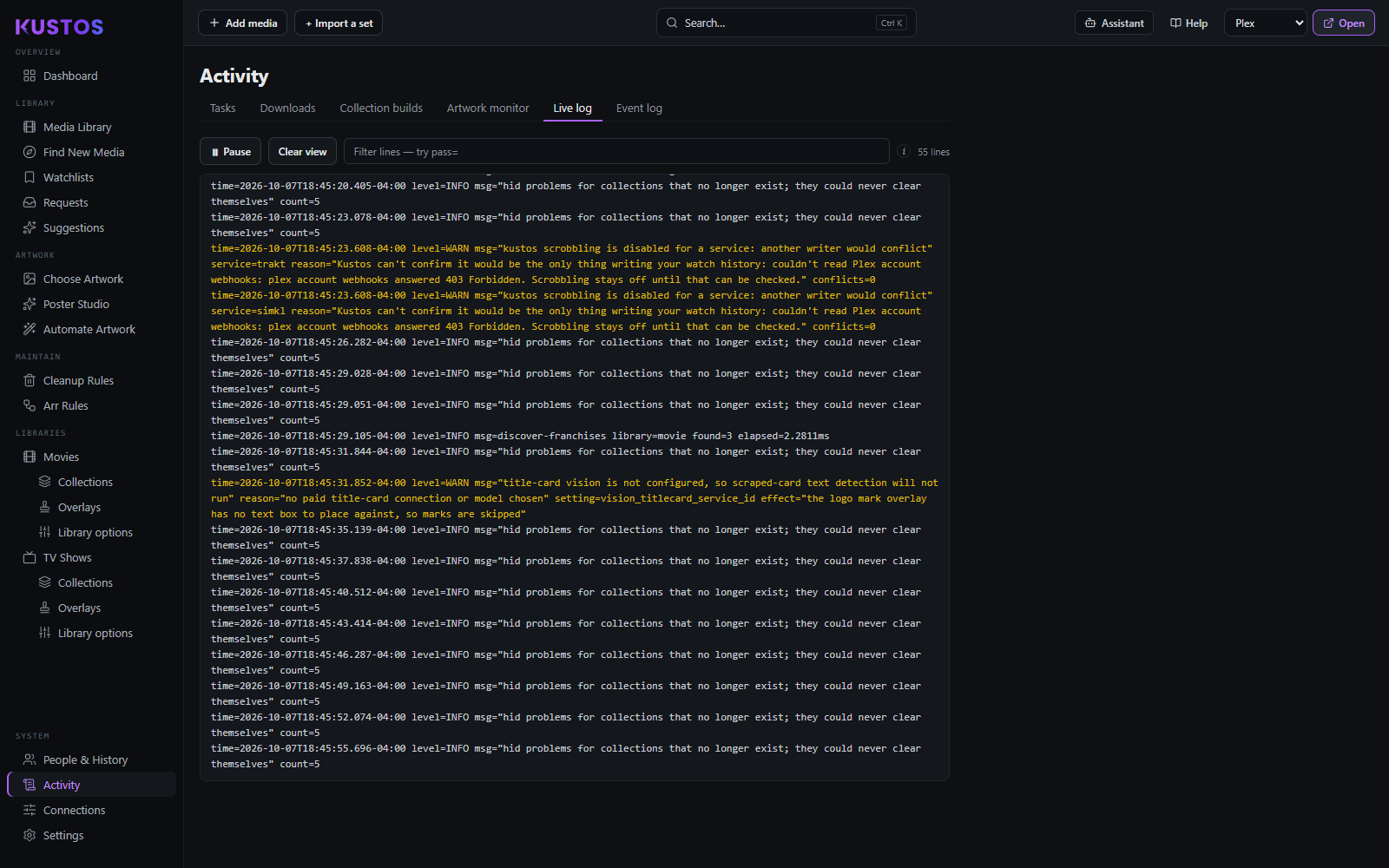Click the Choose Artwork image icon

tap(30, 279)
